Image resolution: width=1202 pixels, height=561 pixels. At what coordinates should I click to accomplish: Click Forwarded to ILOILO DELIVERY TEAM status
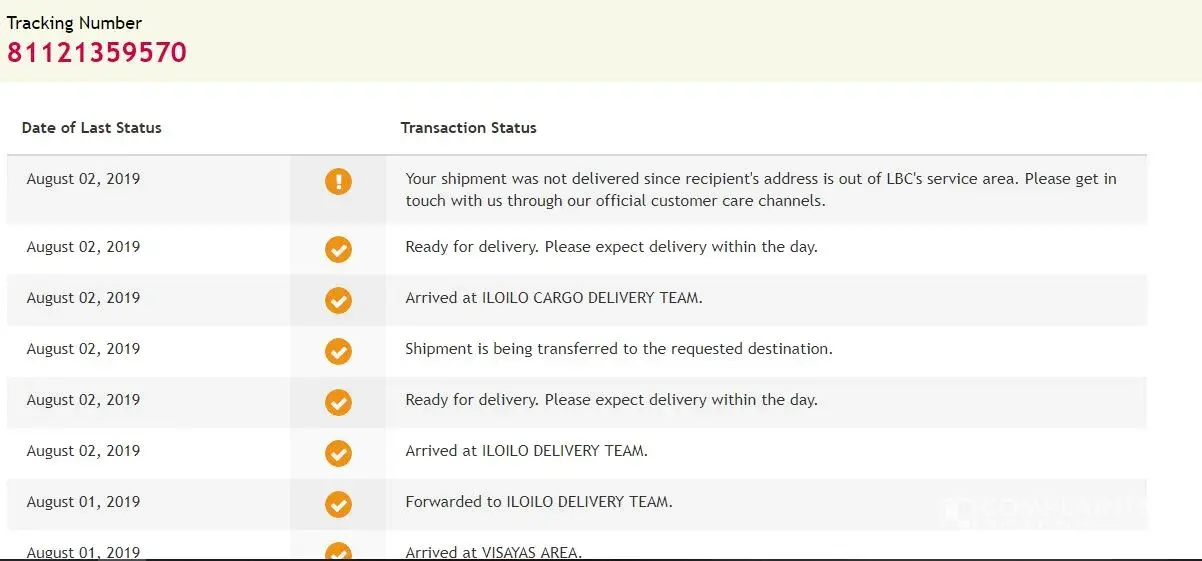[538, 502]
